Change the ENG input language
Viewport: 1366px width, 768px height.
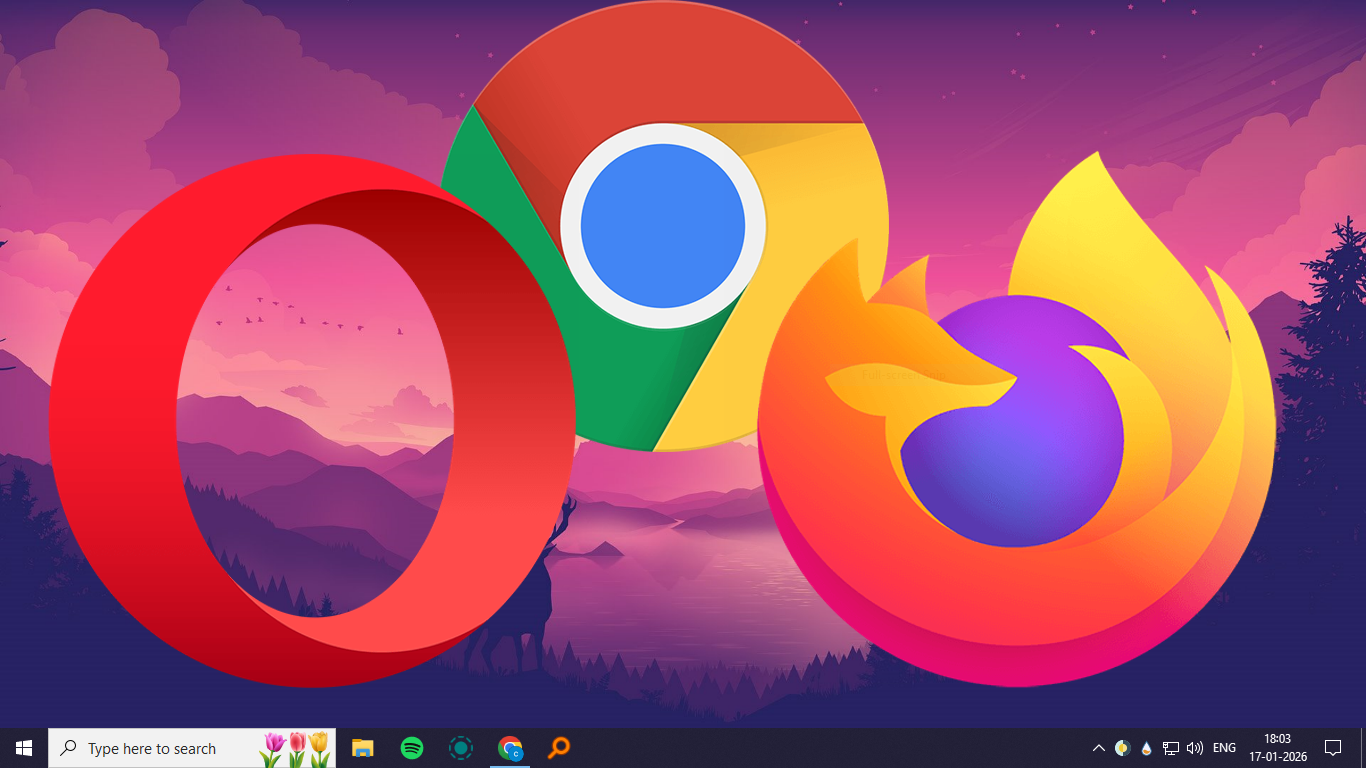coord(1224,748)
